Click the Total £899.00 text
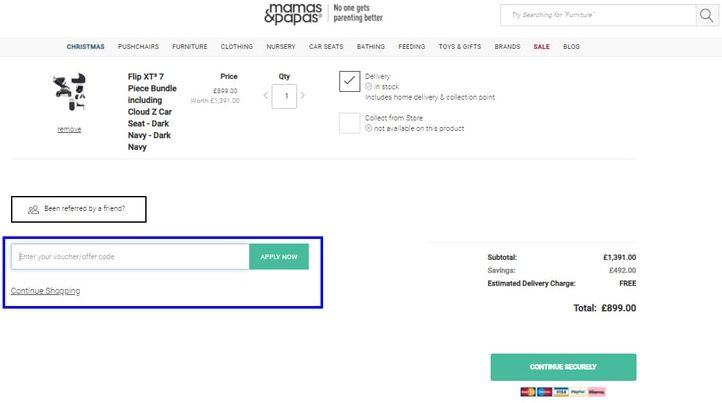Viewport: 722px width, 403px height. (x=605, y=308)
